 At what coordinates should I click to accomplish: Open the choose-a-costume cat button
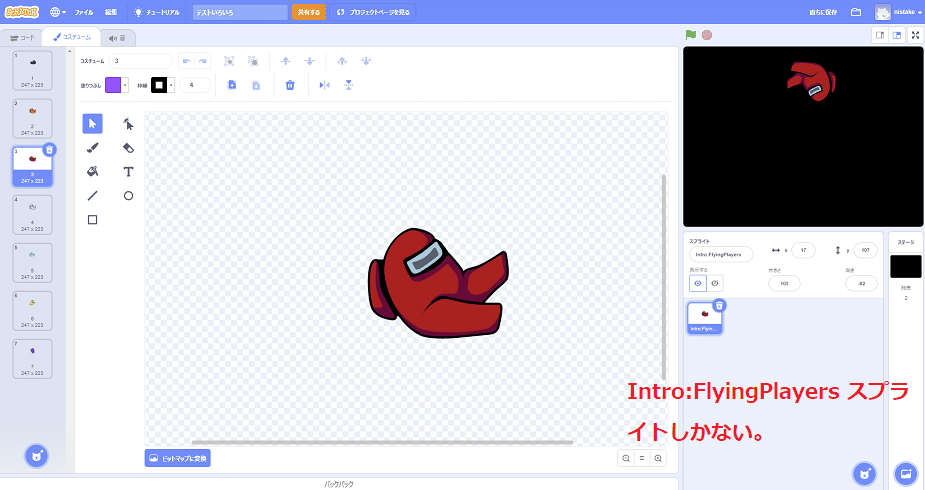point(37,456)
